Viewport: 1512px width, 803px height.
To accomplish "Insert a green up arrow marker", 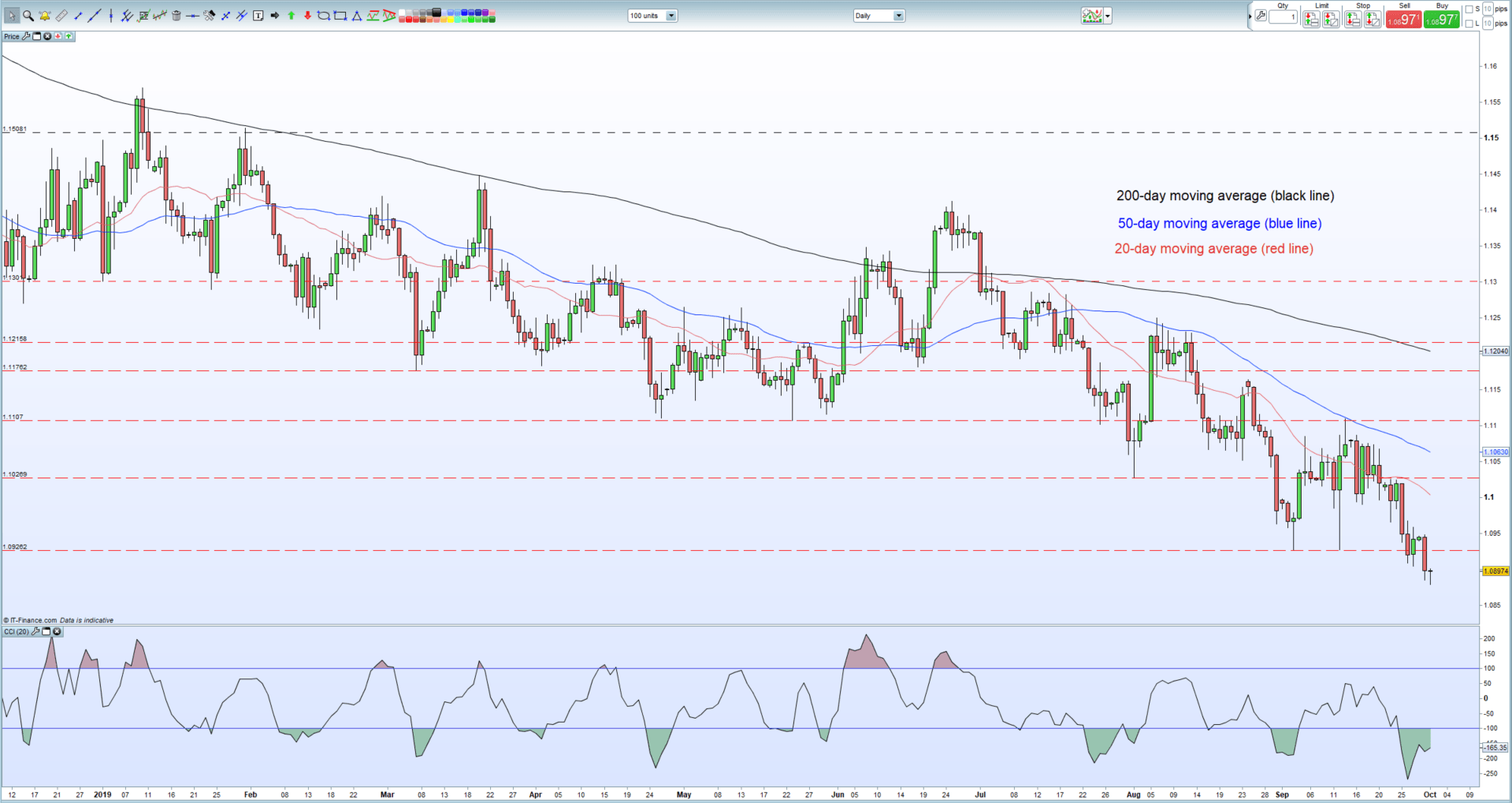I will [291, 16].
